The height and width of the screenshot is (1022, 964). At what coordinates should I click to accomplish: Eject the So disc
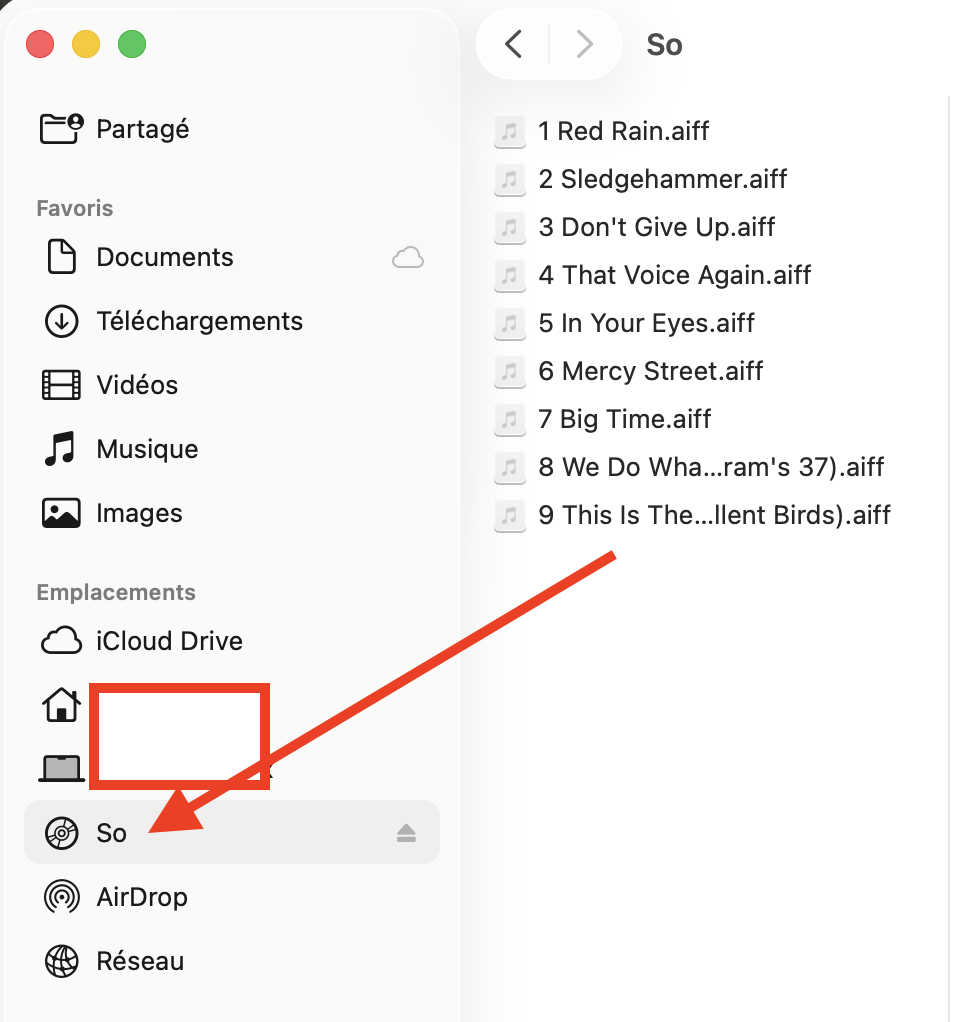point(406,833)
